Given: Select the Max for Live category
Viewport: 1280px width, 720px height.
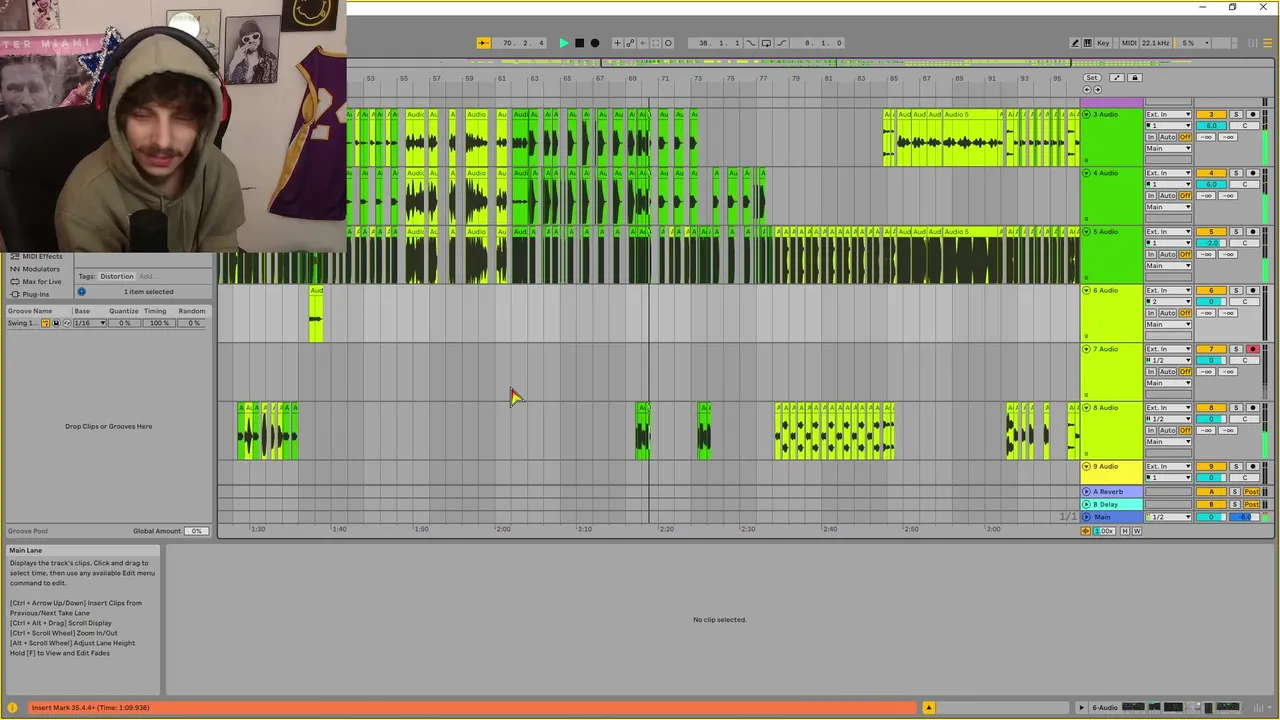Looking at the screenshot, I should pyautogui.click(x=41, y=281).
